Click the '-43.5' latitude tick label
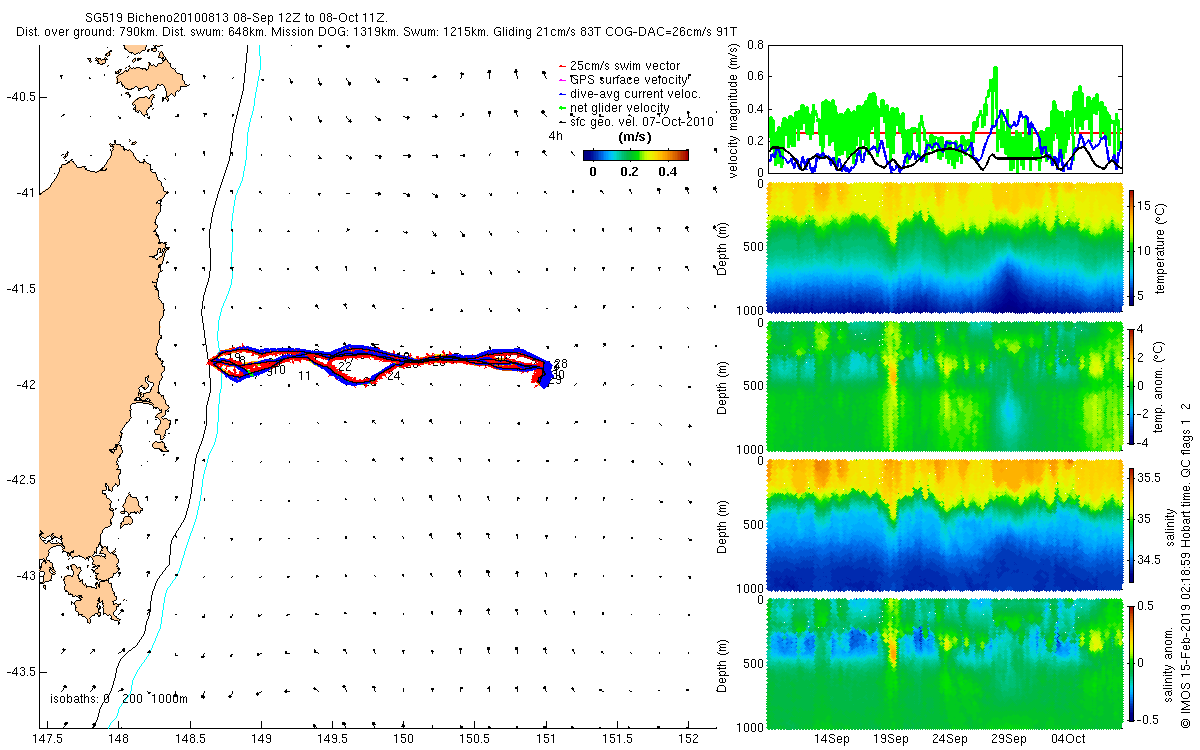This screenshot has height=750, width=1200. [19, 671]
